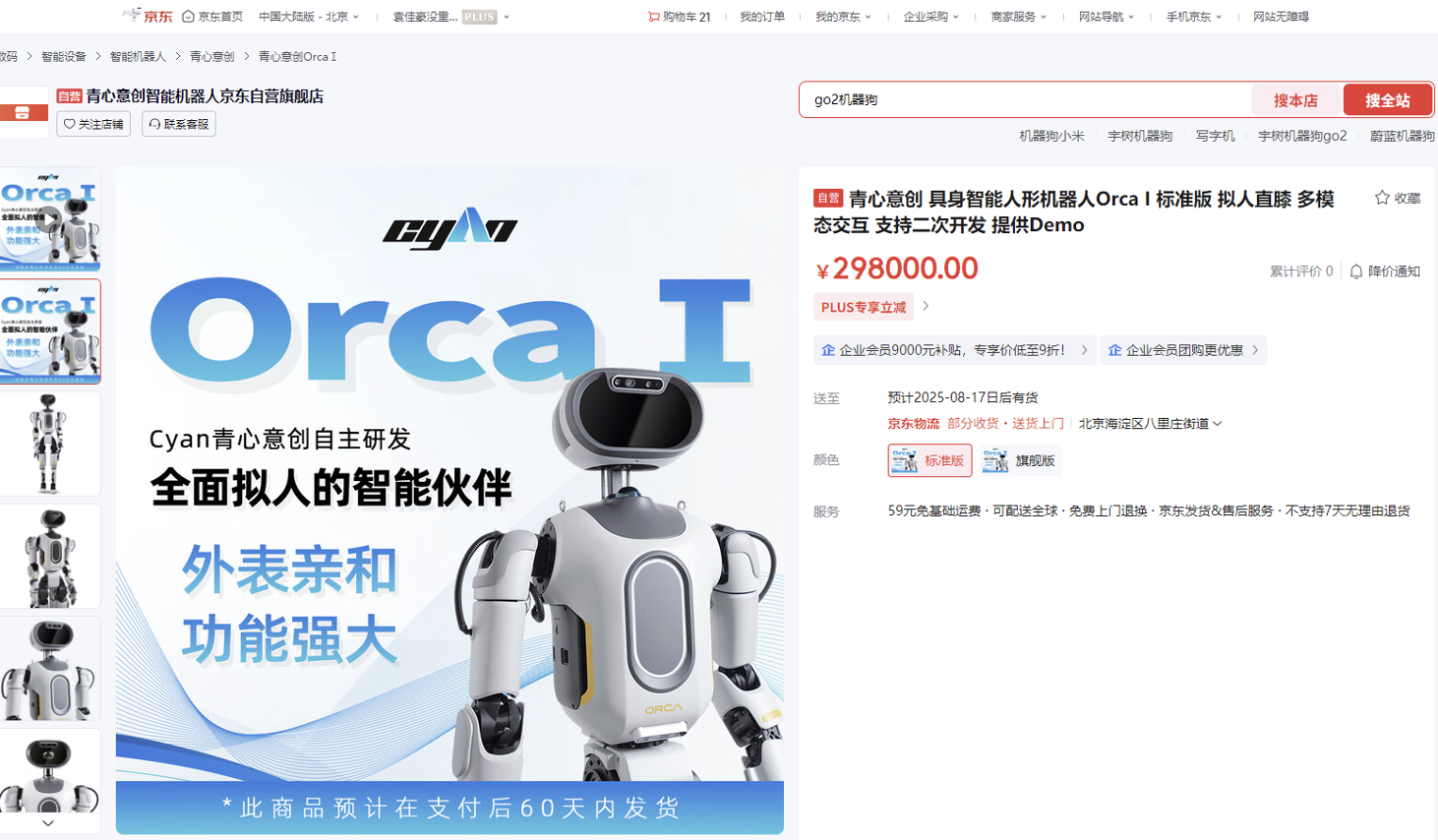This screenshot has height=840, width=1438.
Task: Expand the PLUS专享立减 discount arrow
Action: [x=926, y=307]
